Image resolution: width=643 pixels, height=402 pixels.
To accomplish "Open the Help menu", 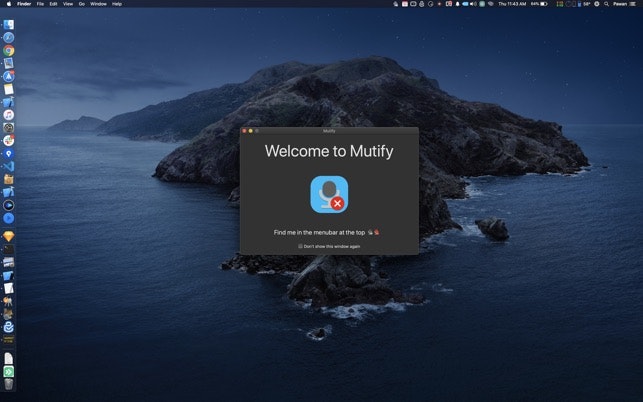I will 117,4.
